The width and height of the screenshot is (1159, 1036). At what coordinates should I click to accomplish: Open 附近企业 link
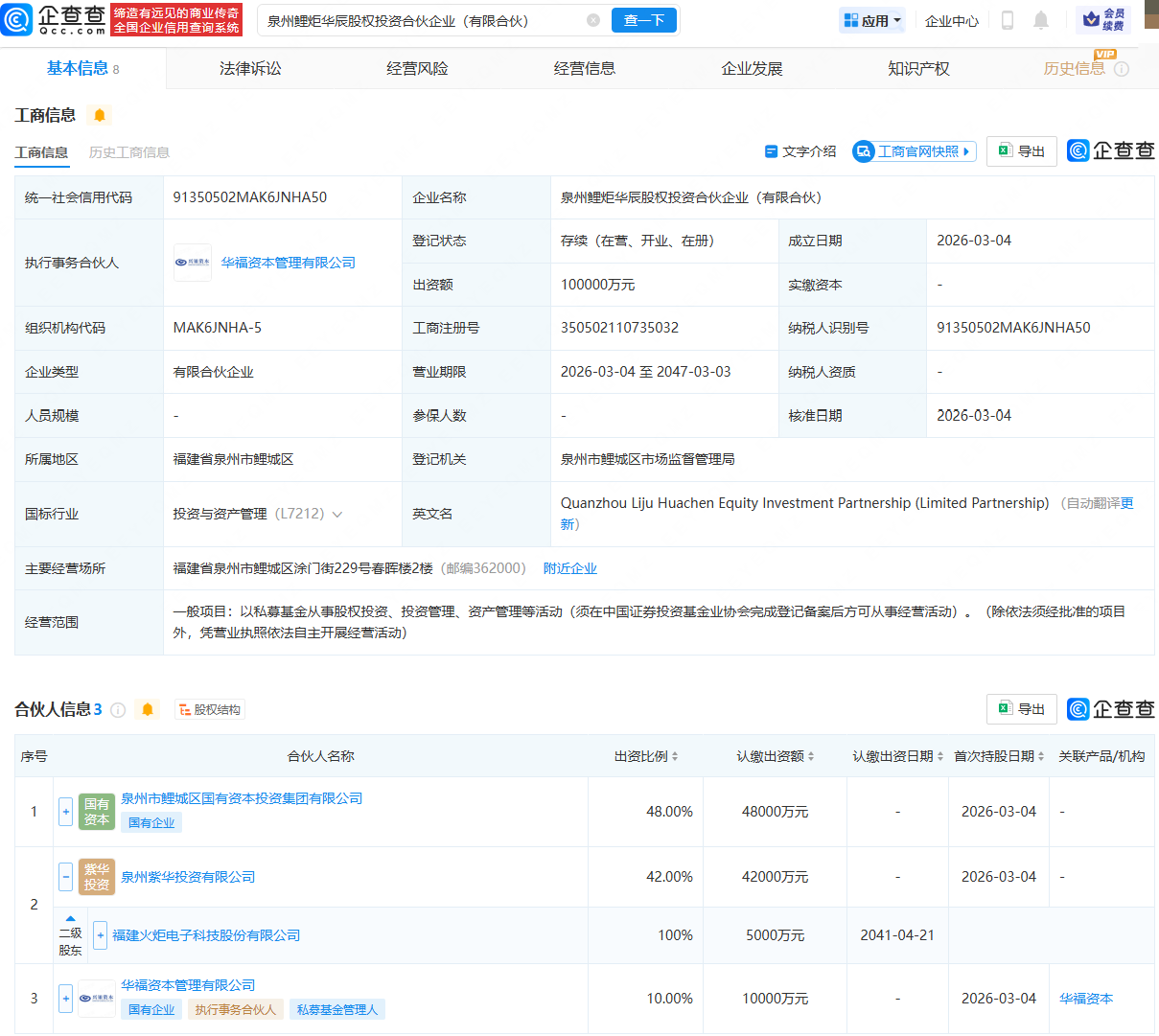coord(569,568)
